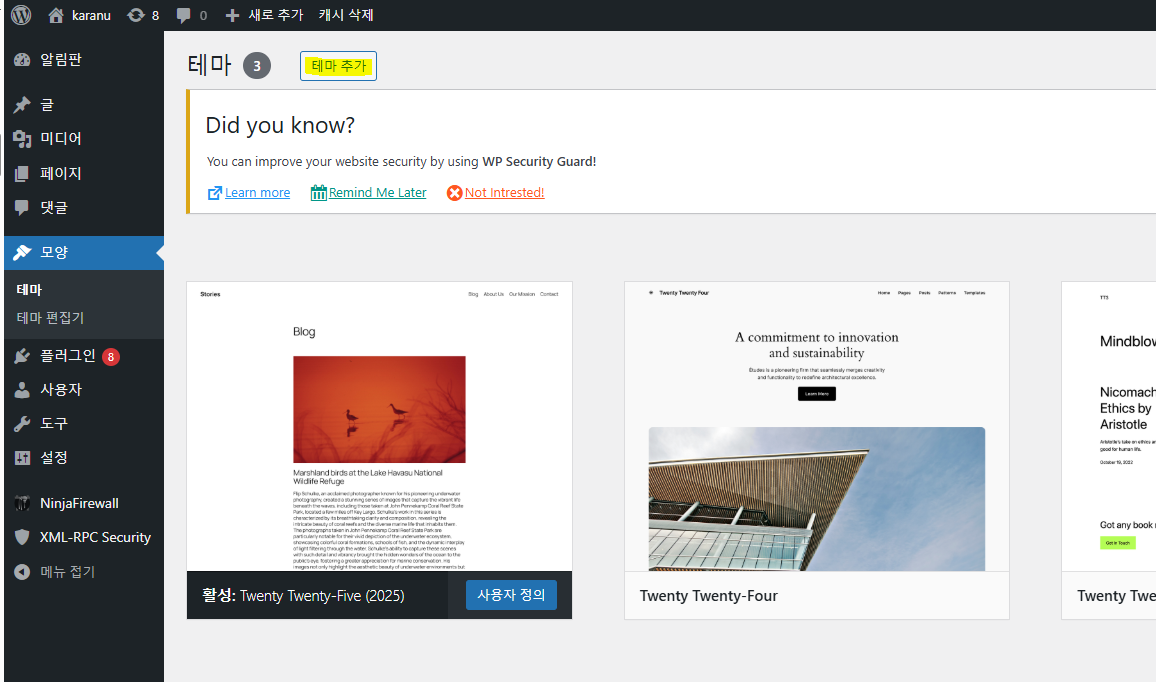Viewport: 1156px width, 682px height.
Task: Follow the Learn more link
Action: 257,192
